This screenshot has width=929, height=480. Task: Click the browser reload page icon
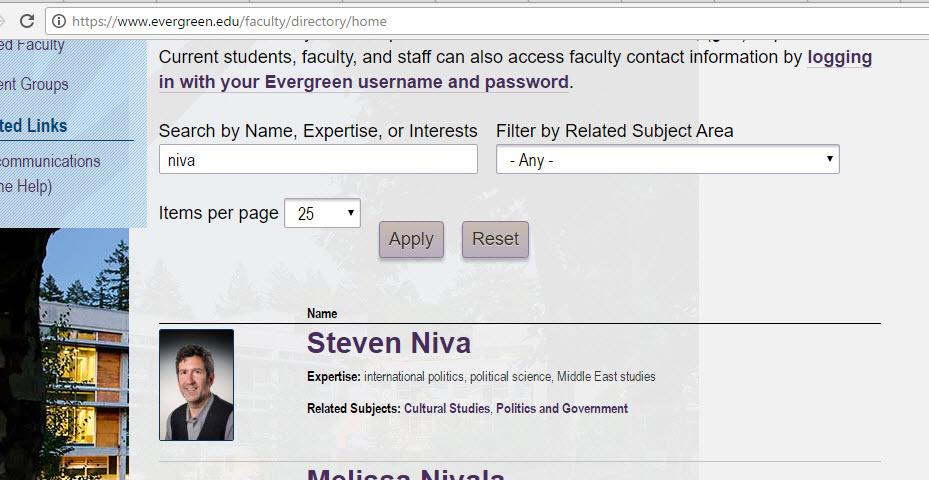point(27,20)
